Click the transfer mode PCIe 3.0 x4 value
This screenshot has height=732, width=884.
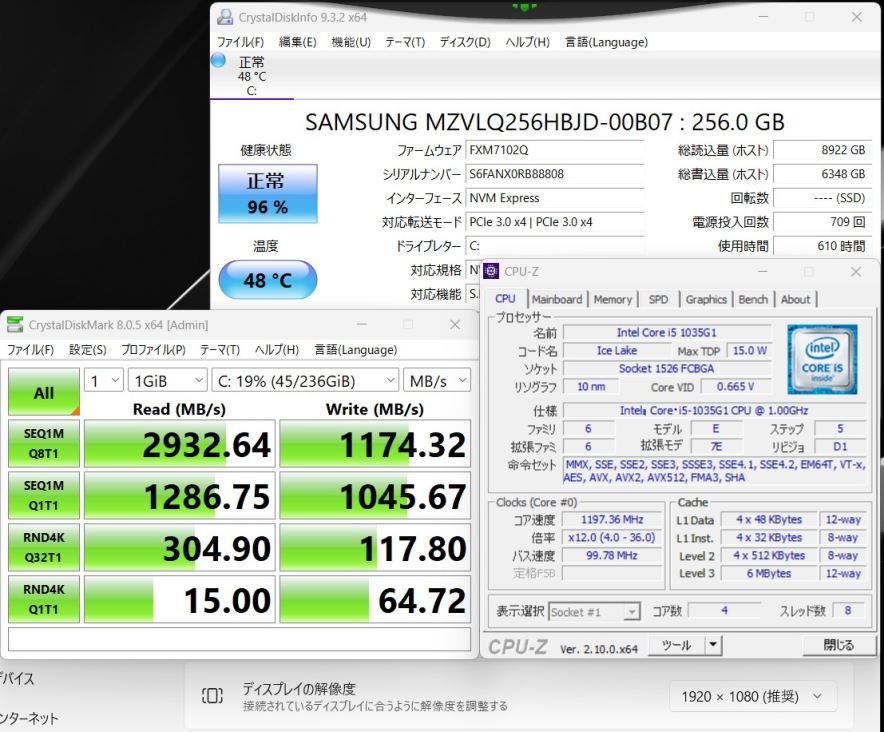coord(555,222)
